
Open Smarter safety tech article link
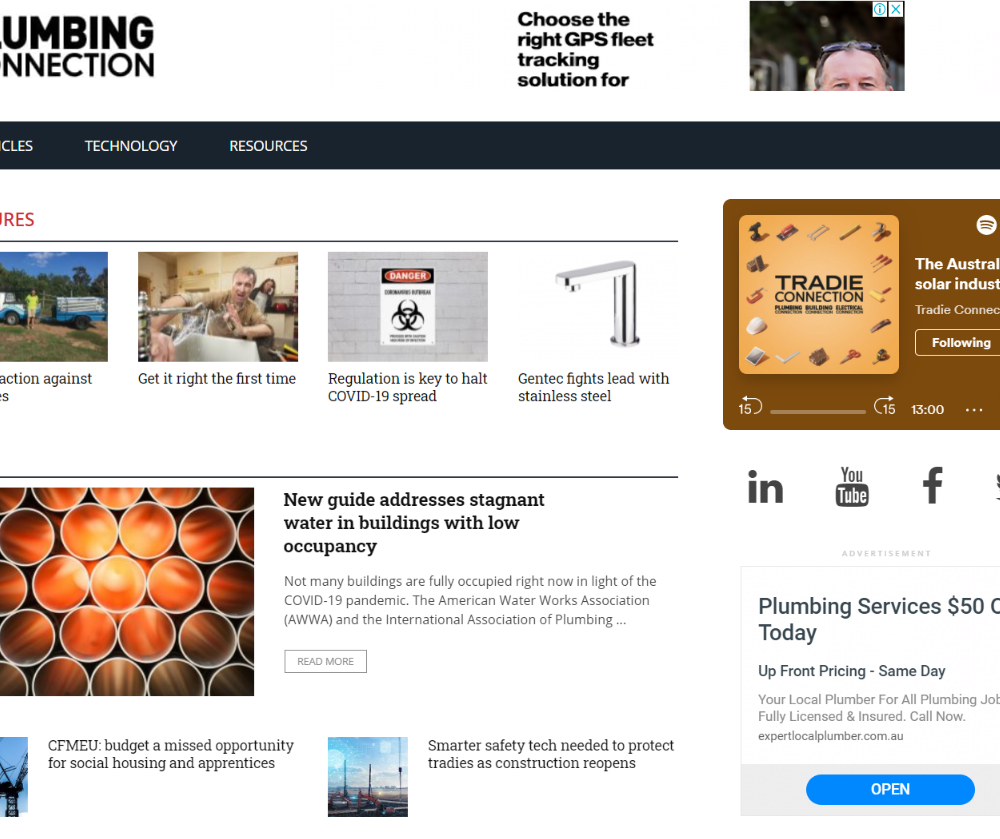click(x=550, y=754)
